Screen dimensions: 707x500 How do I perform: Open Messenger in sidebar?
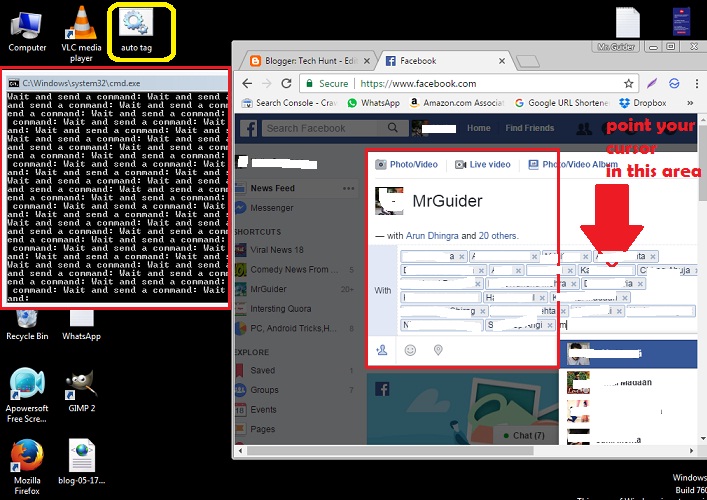271,208
